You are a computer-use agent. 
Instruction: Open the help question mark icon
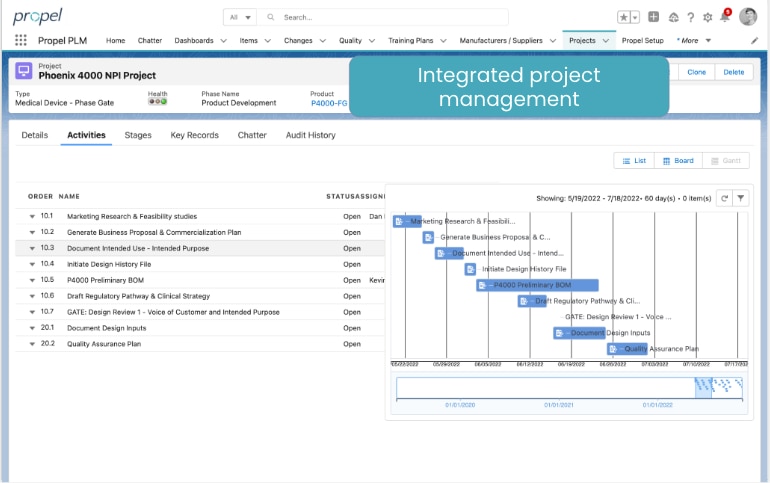[690, 17]
